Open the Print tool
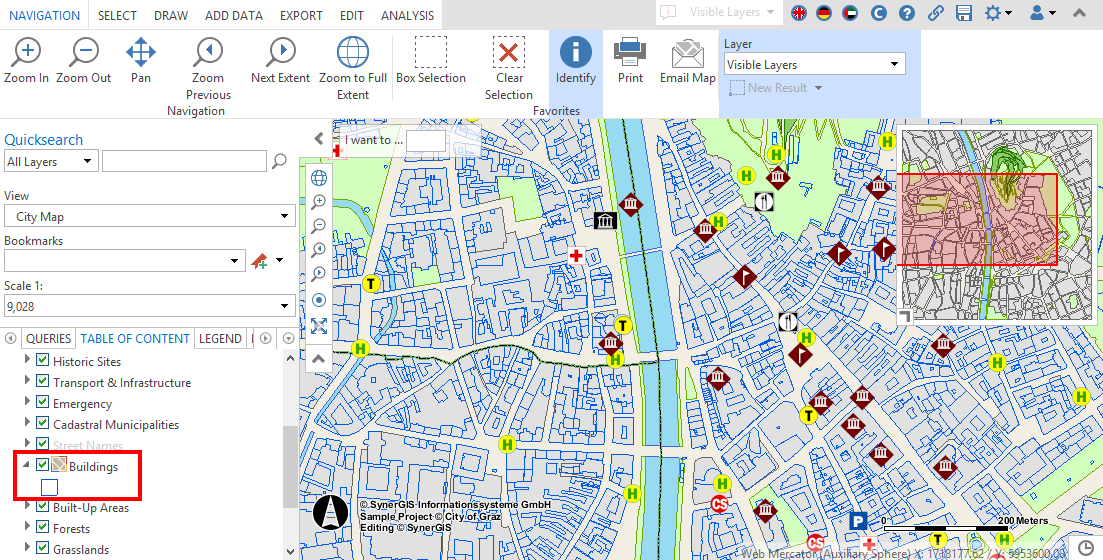Viewport: 1103px width, 560px height. 630,61
